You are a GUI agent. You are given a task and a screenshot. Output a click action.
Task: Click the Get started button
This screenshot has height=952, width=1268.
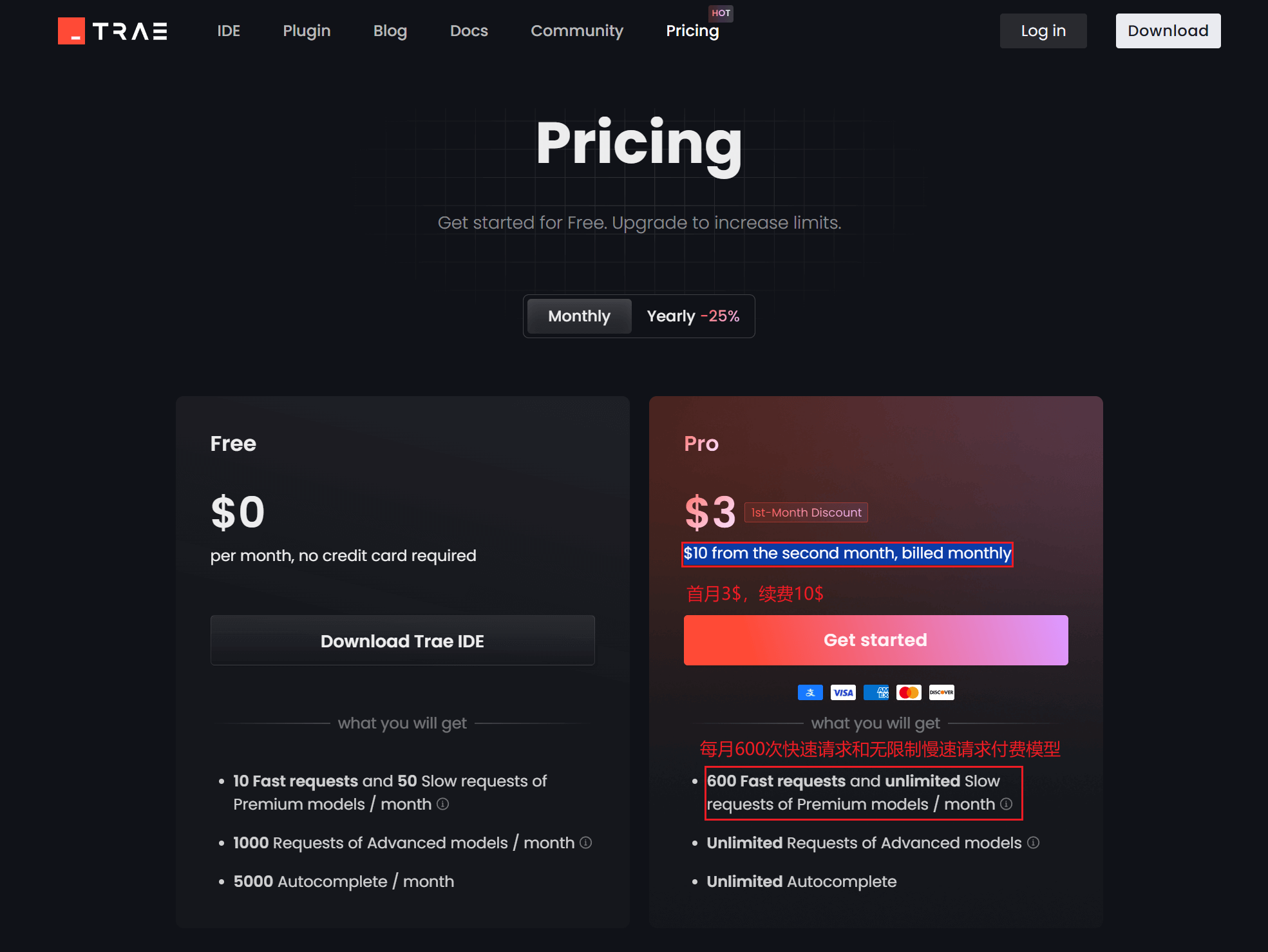(876, 640)
